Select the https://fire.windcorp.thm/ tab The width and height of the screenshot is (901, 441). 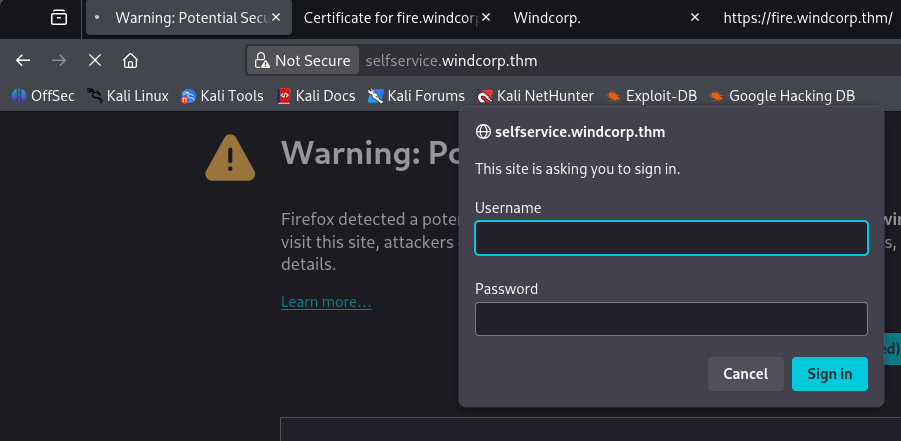(806, 18)
